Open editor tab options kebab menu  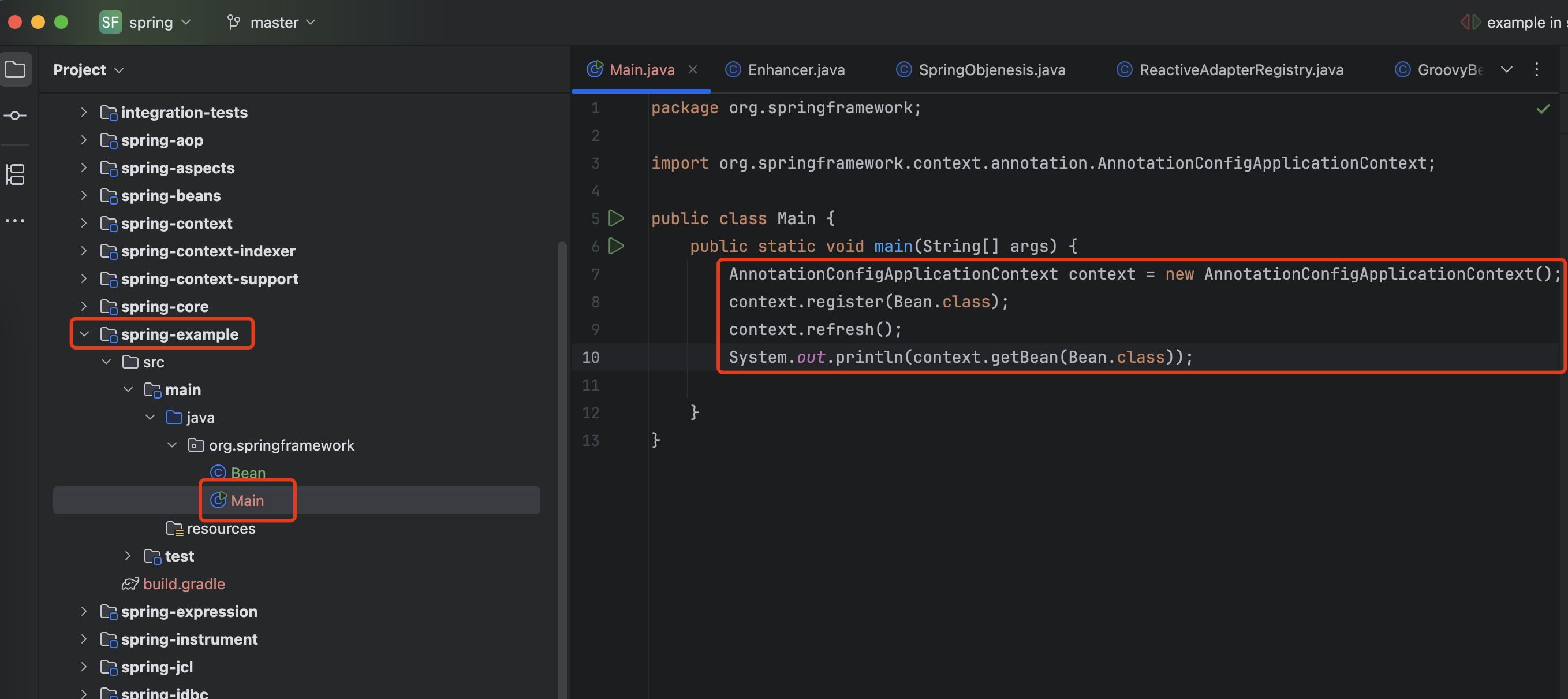point(1536,69)
